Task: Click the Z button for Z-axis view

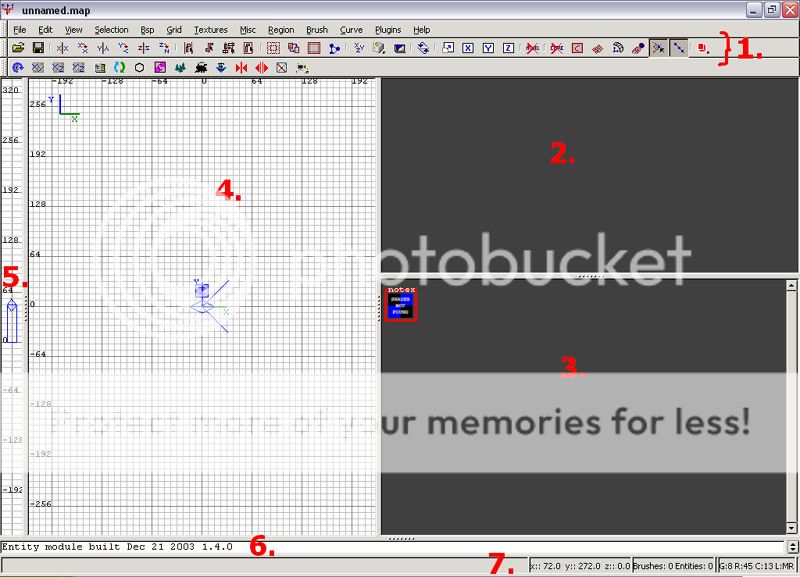Action: tap(509, 48)
